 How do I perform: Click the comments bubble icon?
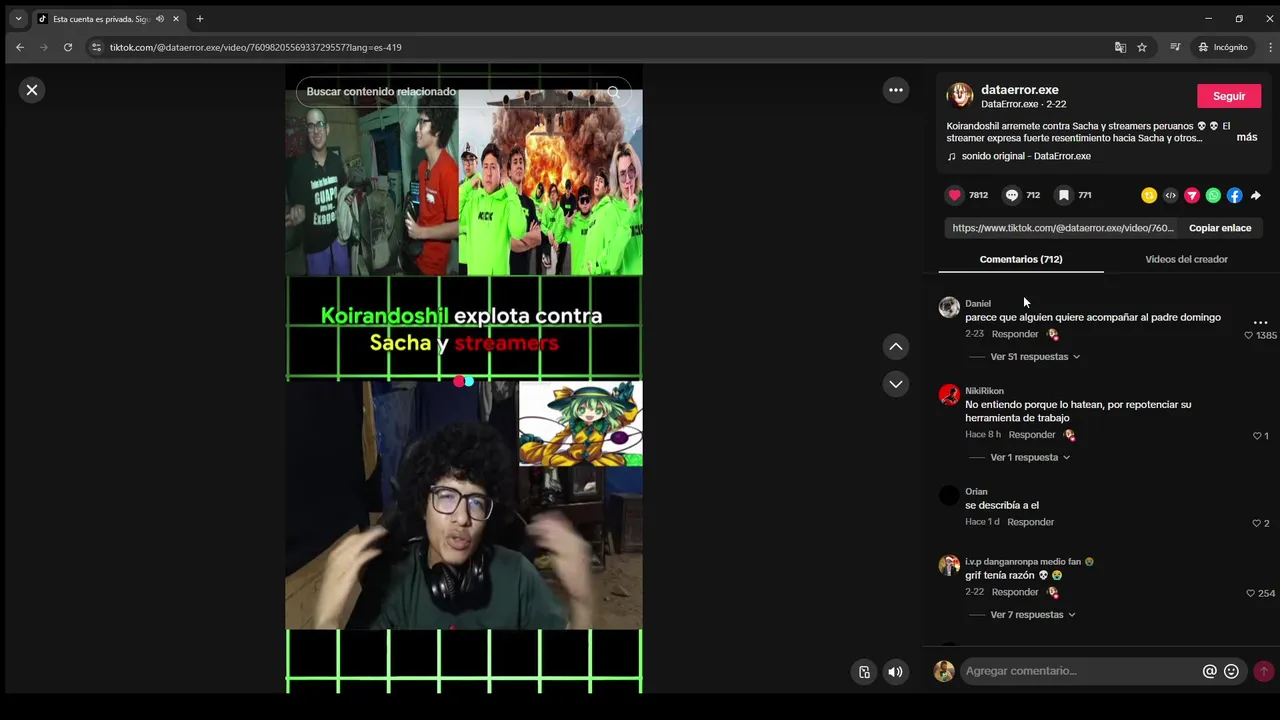(1012, 195)
